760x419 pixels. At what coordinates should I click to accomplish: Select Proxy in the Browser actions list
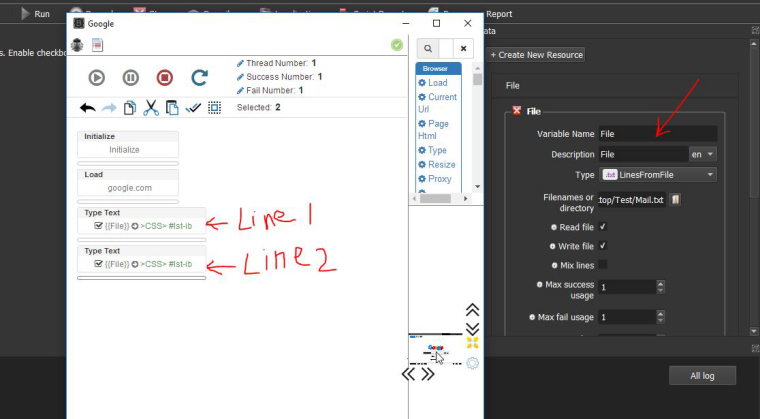pos(439,179)
